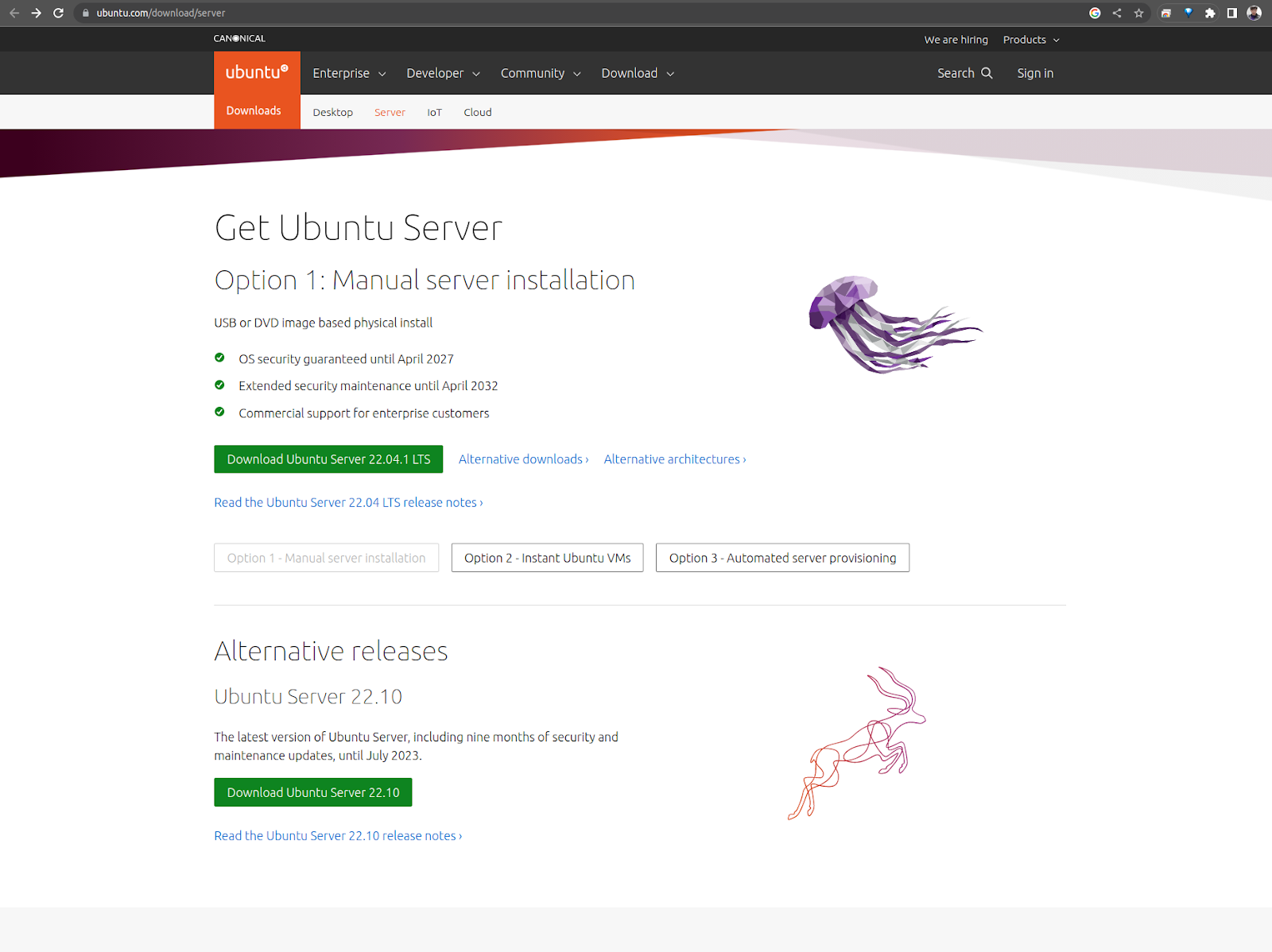Viewport: 1272px width, 952px height.
Task: Click the kudu outline illustration
Action: coord(857,743)
